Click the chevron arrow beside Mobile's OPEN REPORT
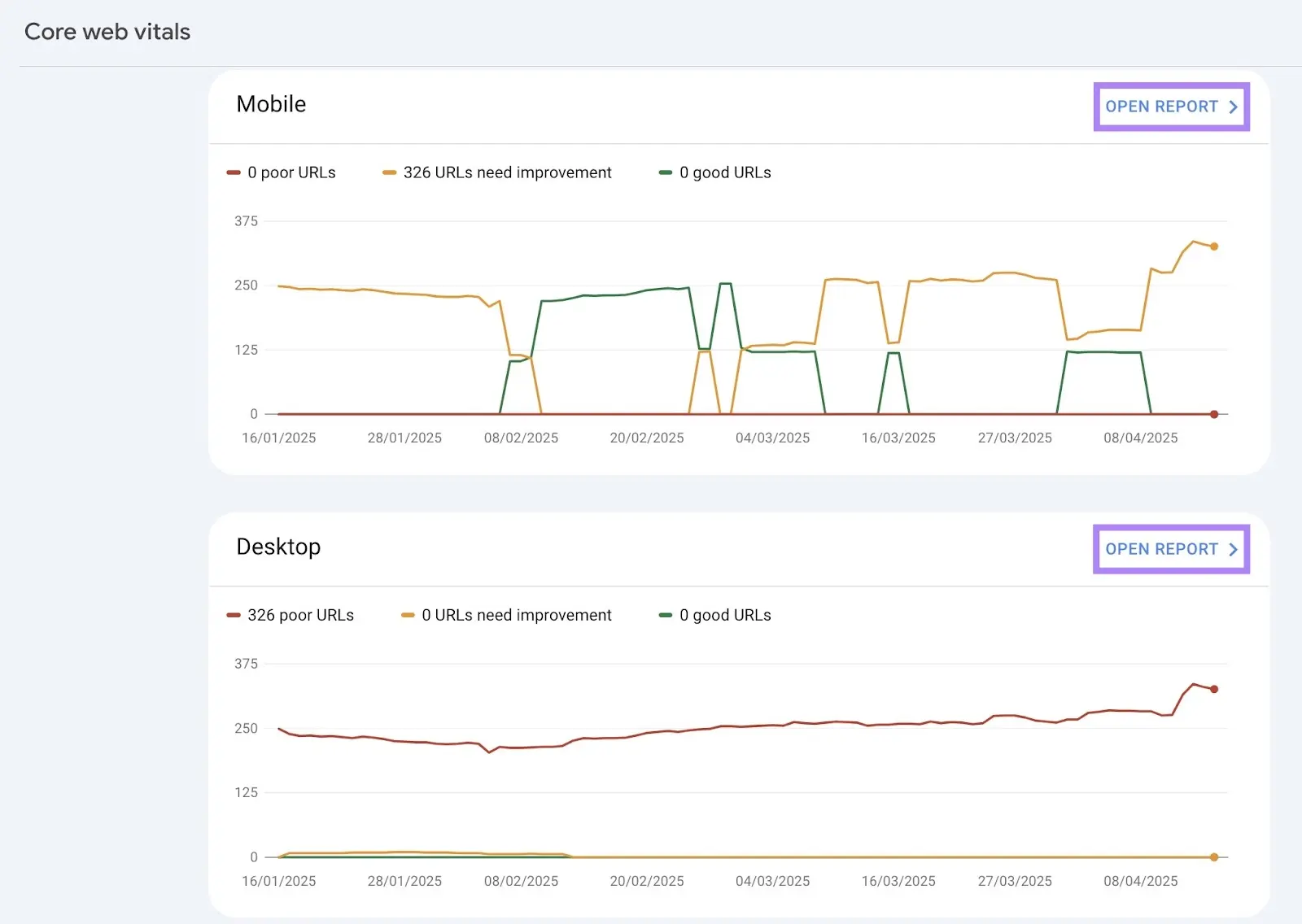The image size is (1302, 924). [x=1234, y=106]
